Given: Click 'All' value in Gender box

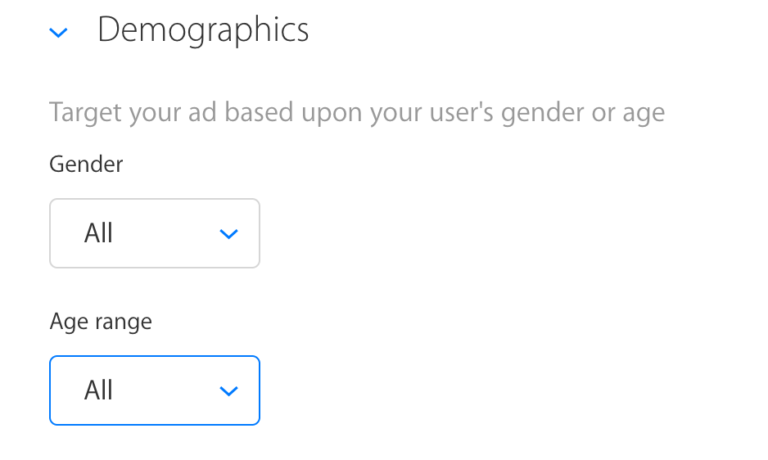Looking at the screenshot, I should [x=99, y=233].
